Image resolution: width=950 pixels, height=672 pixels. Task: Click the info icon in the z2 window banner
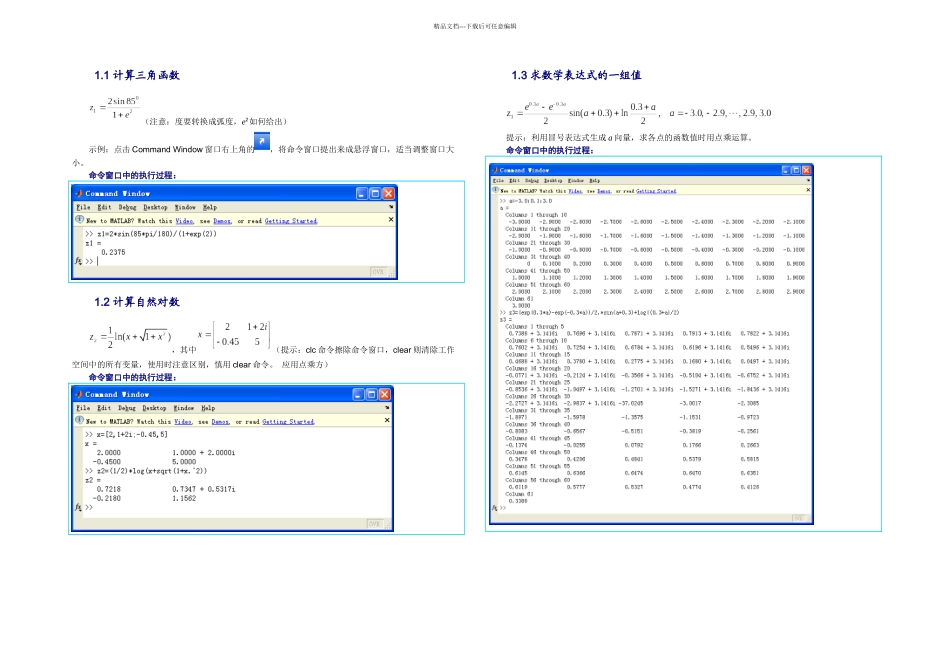coord(79,420)
